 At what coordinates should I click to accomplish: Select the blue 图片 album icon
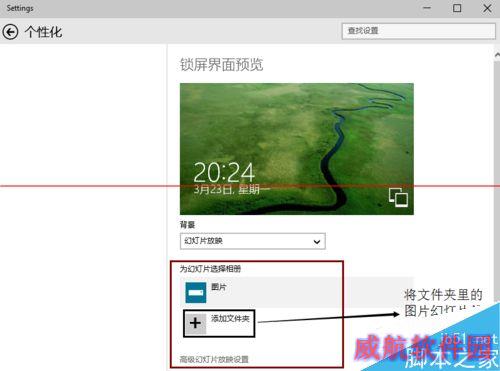pos(196,292)
